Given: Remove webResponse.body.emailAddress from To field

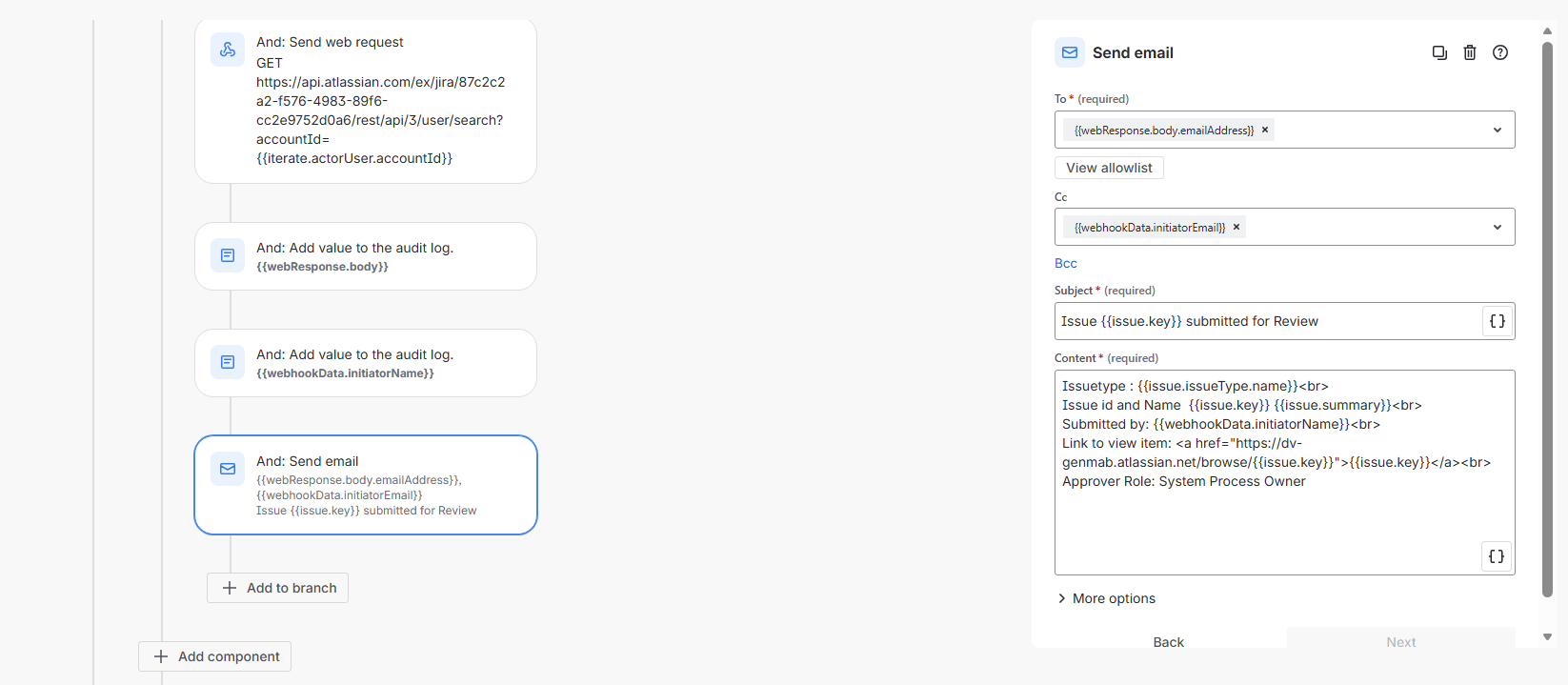Looking at the screenshot, I should point(1265,131).
